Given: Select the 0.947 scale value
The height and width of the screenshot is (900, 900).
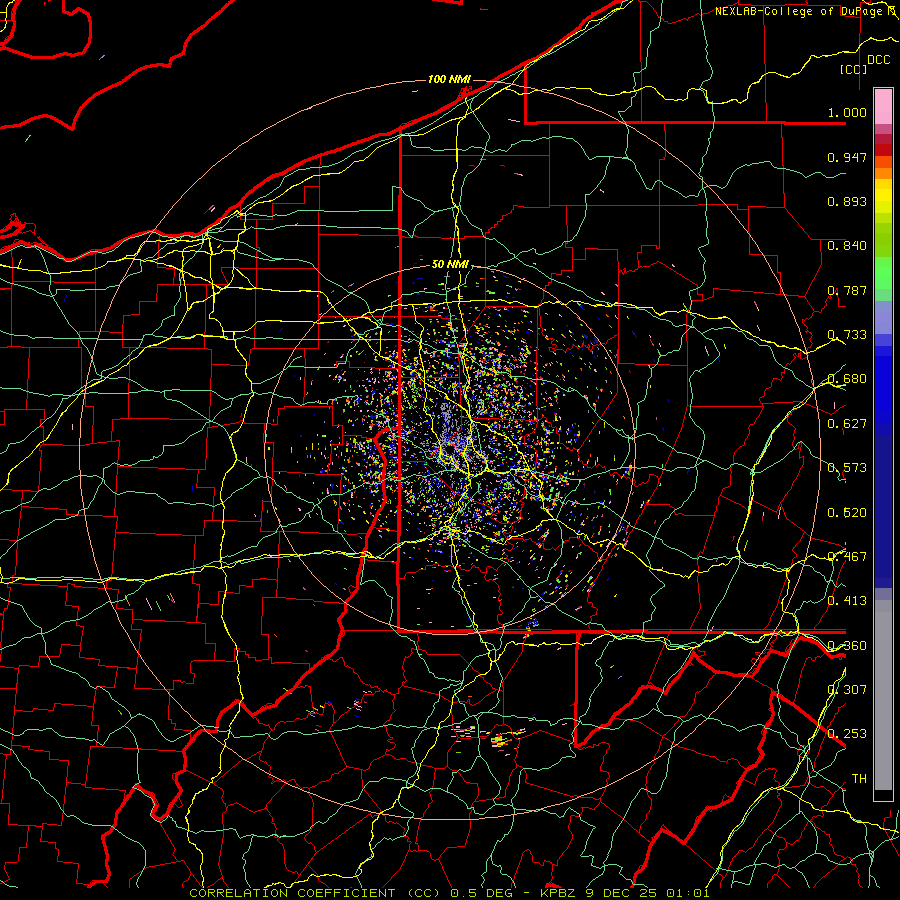Looking at the screenshot, I should [x=847, y=157].
